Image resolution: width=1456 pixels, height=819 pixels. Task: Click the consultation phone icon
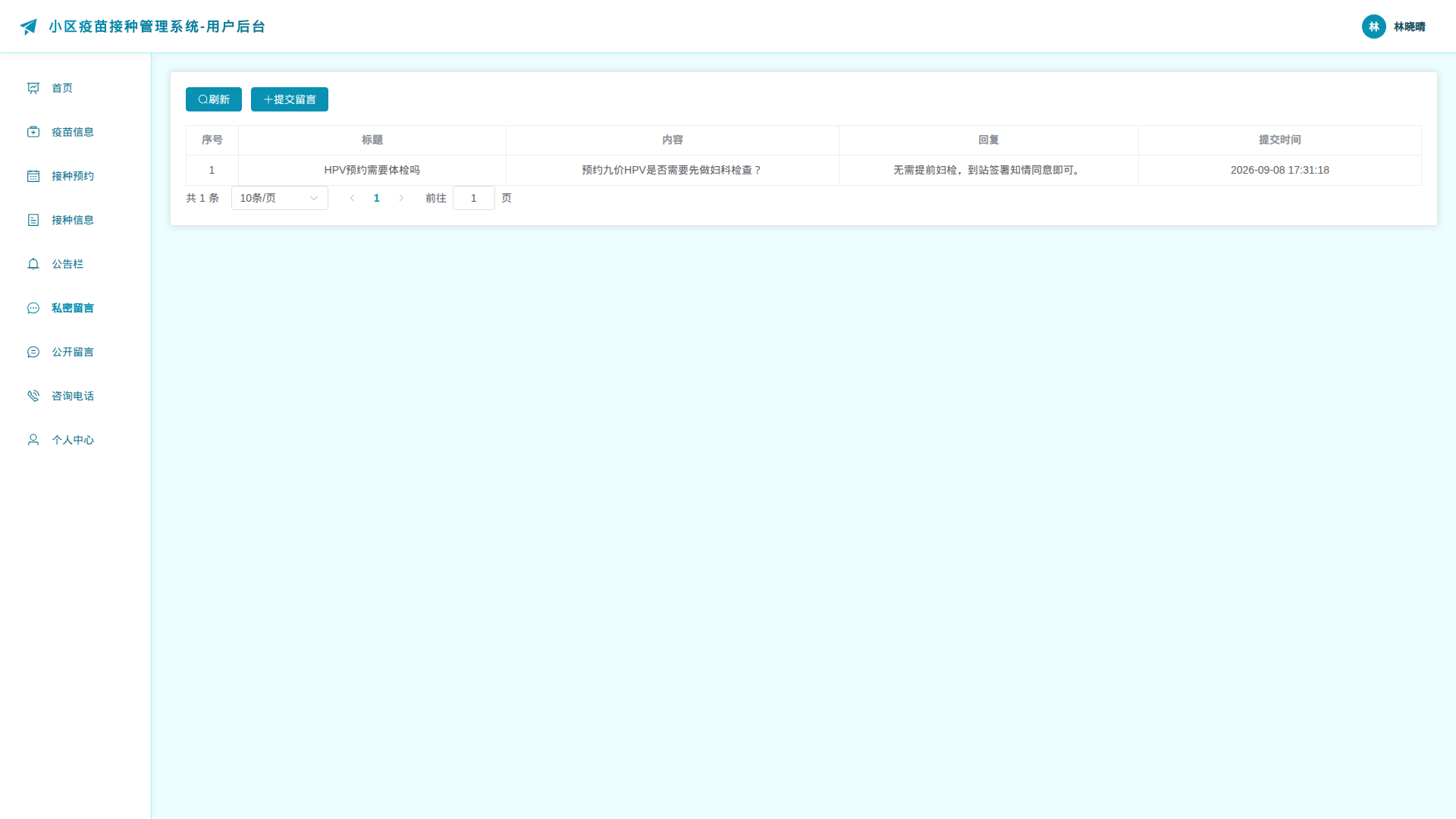pyautogui.click(x=33, y=396)
